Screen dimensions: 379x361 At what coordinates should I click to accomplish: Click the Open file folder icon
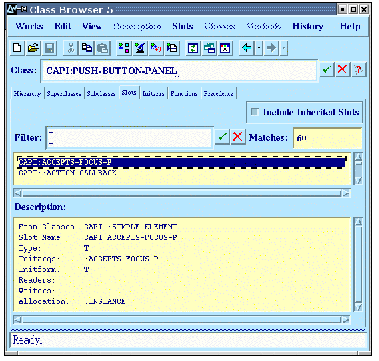click(33, 48)
